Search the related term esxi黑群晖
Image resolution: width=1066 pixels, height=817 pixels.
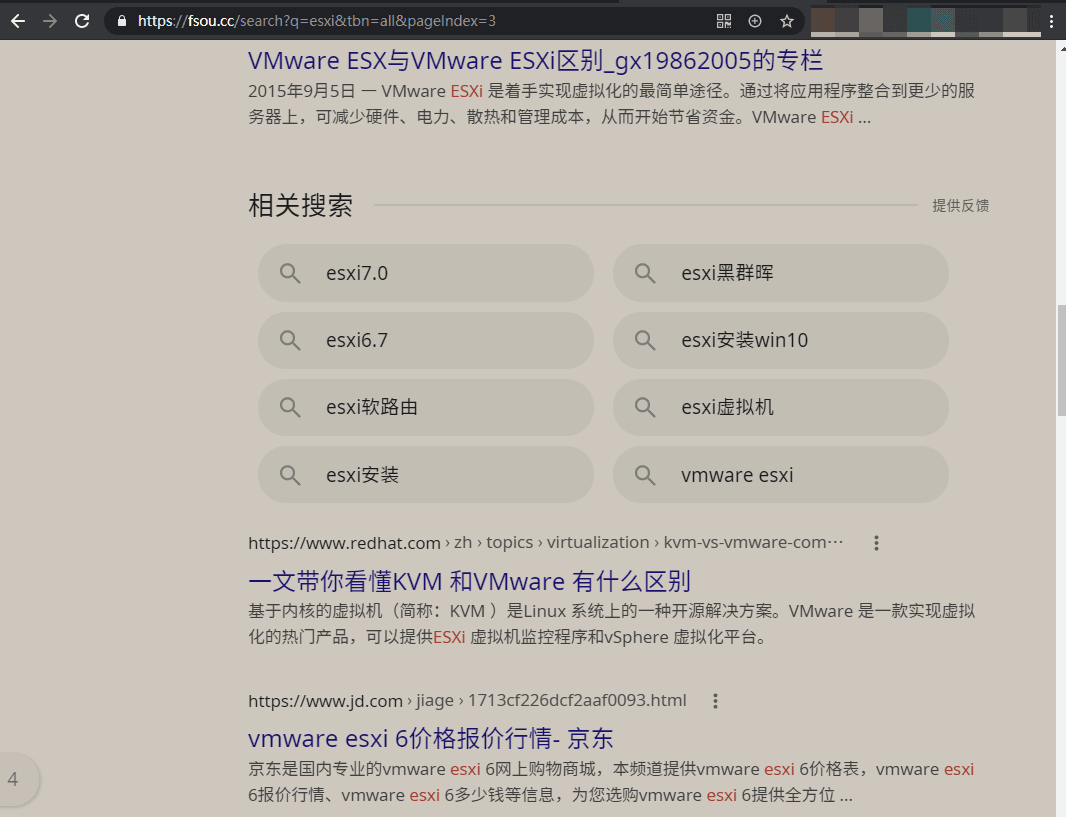click(x=780, y=272)
